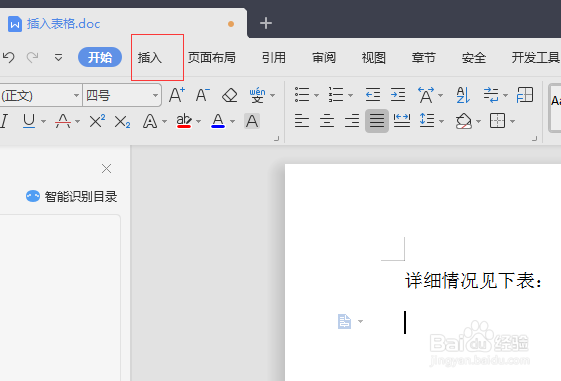Expand the numbering dropdown arrow
Screen dimensions: 561x381
(351, 96)
